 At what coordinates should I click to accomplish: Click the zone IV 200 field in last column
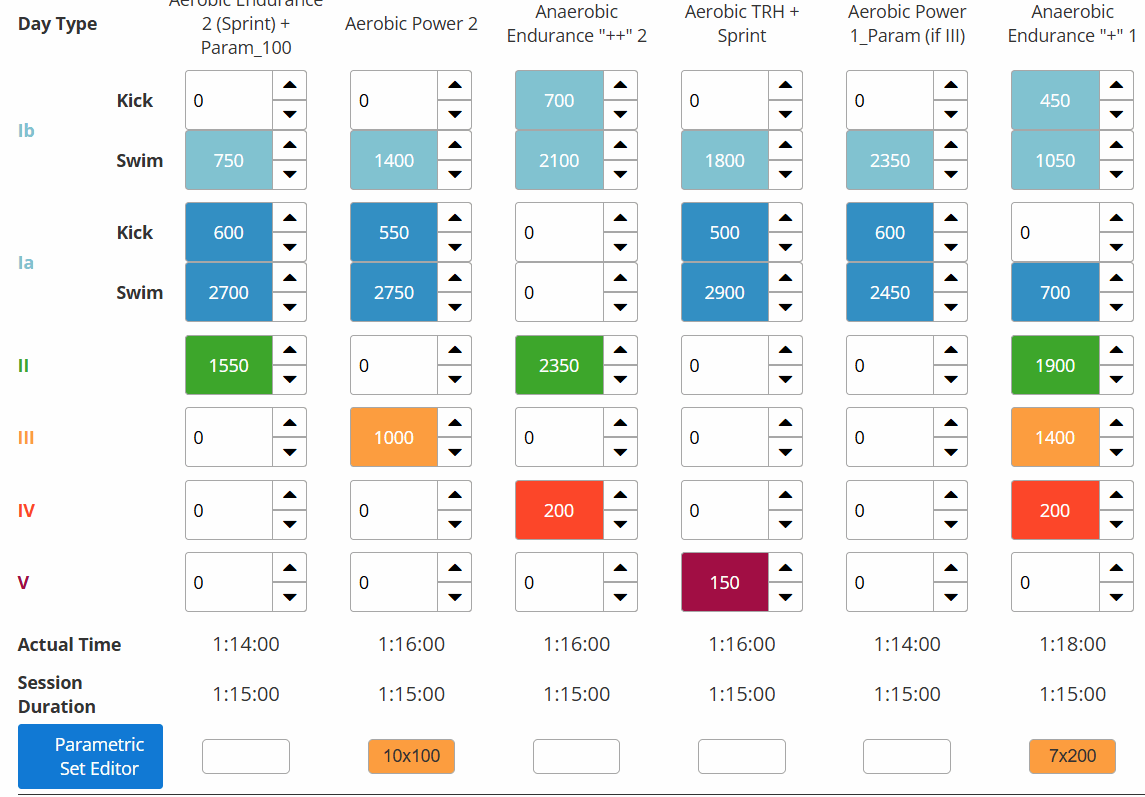coord(1055,510)
